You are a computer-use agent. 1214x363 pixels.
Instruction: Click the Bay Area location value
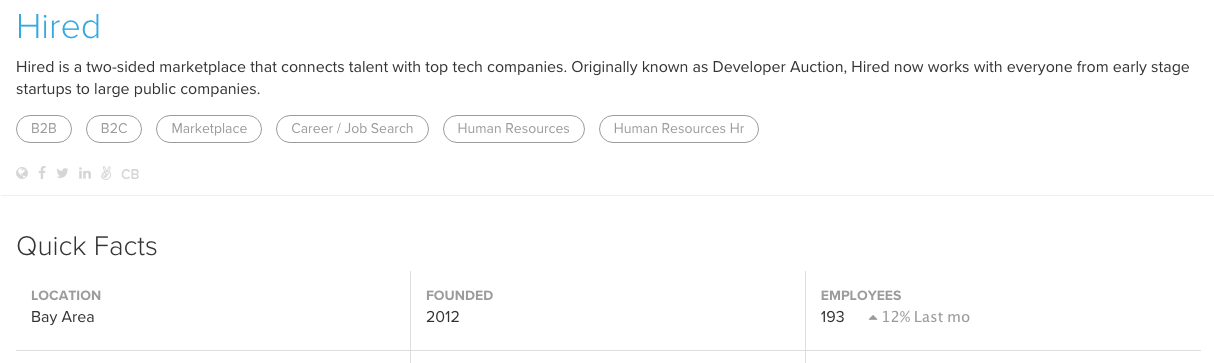pos(62,317)
